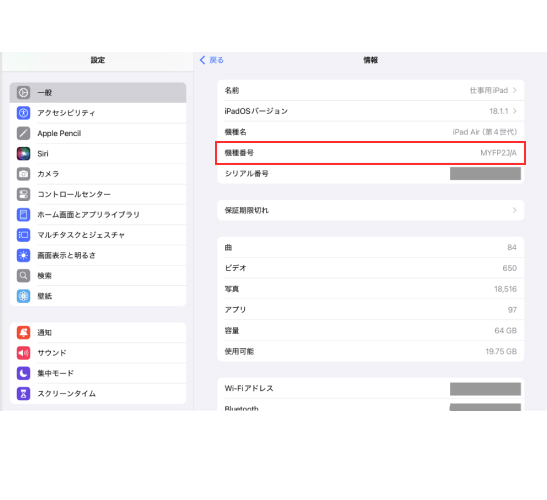
Task: Click the Camera (カメラ) icon
Action: [23, 174]
